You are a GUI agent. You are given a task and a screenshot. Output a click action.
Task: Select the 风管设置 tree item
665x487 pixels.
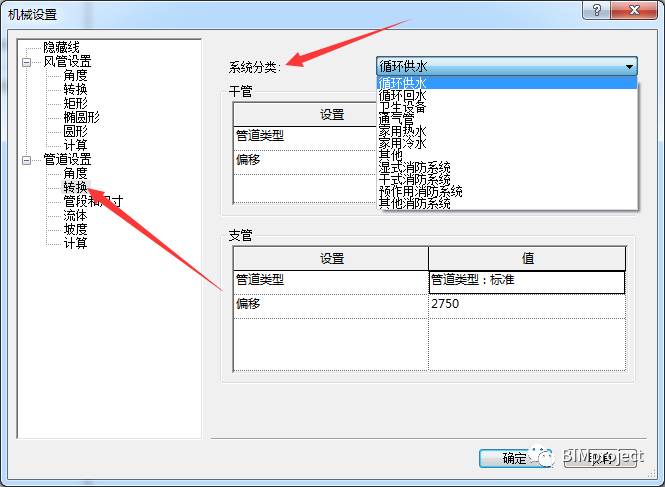[x=67, y=62]
